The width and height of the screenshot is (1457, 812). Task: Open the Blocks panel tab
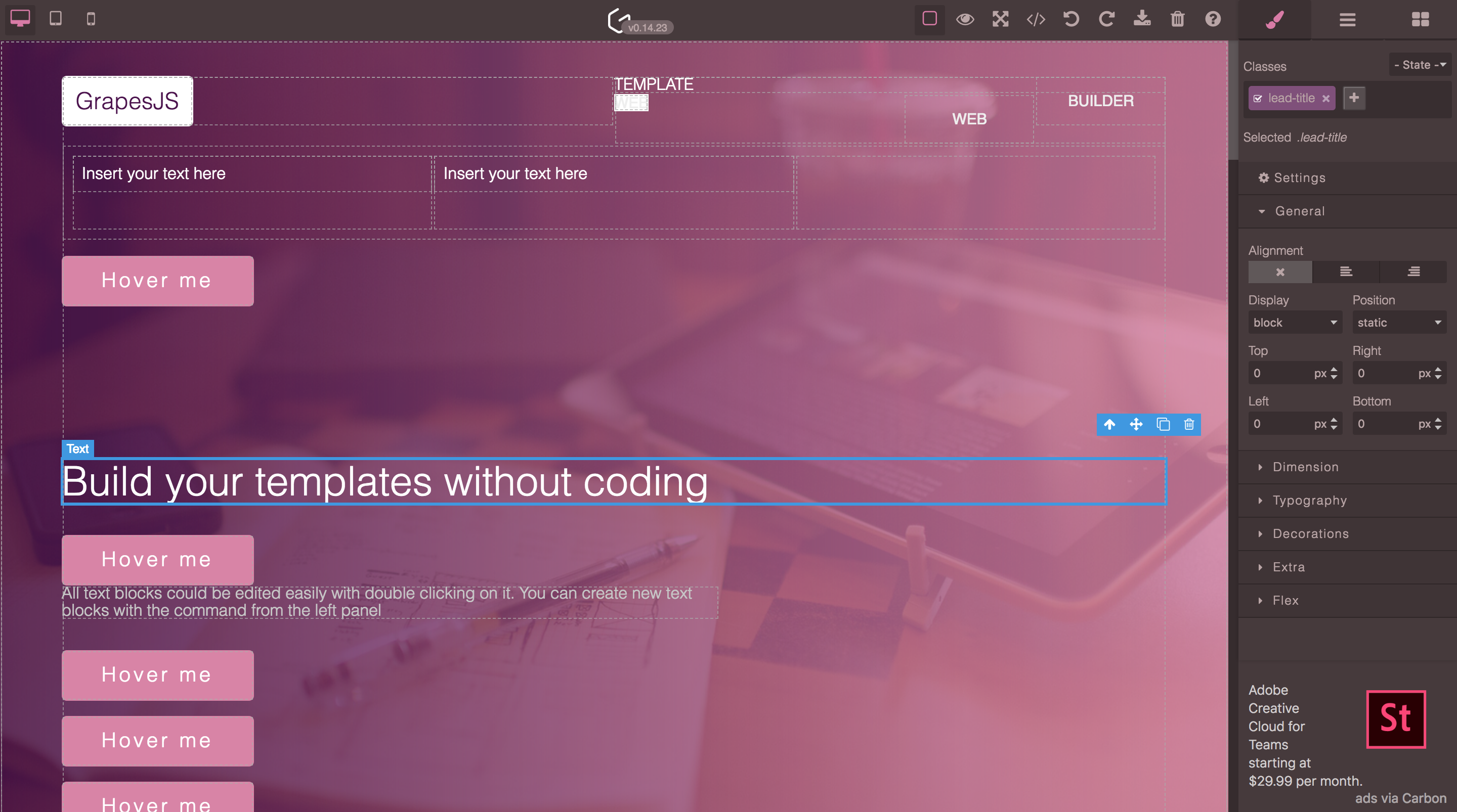click(x=1420, y=20)
